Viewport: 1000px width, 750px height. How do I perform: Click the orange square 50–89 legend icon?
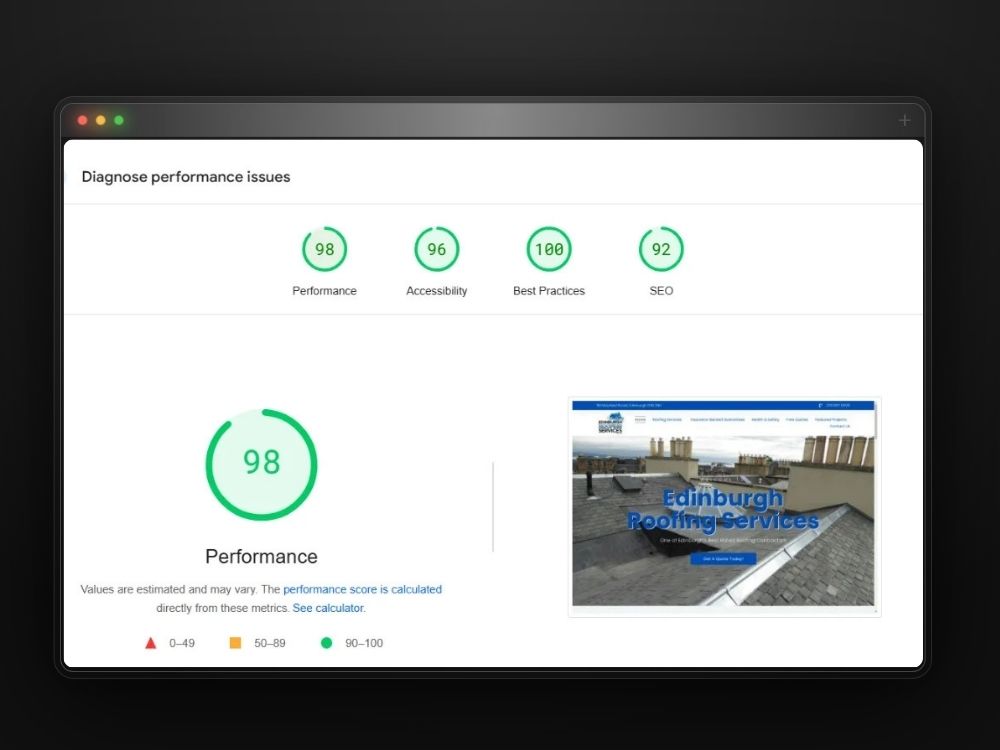[x=235, y=643]
